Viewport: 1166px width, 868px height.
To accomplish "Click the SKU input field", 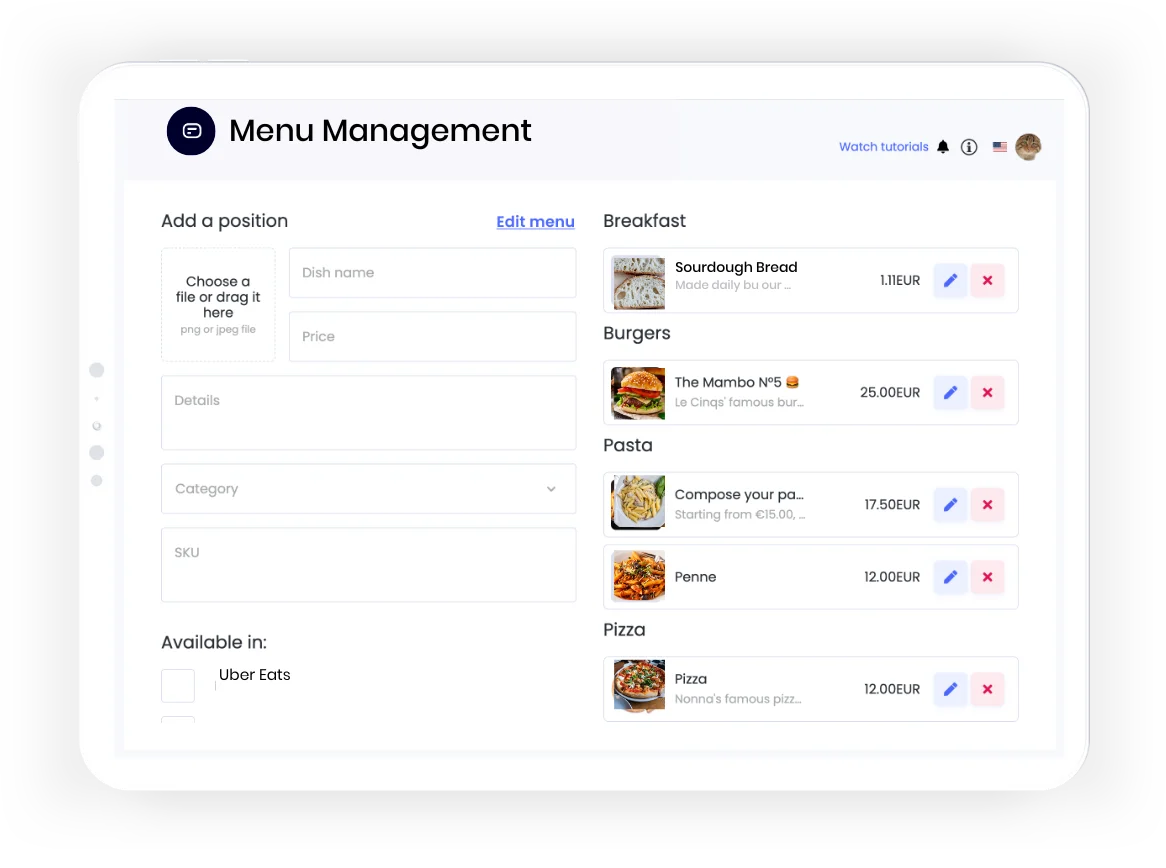I will click(369, 565).
